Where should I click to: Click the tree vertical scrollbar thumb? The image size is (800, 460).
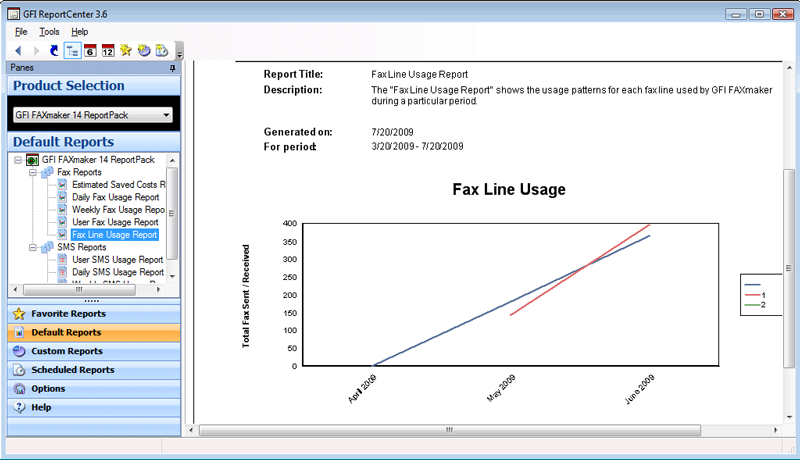(172, 213)
